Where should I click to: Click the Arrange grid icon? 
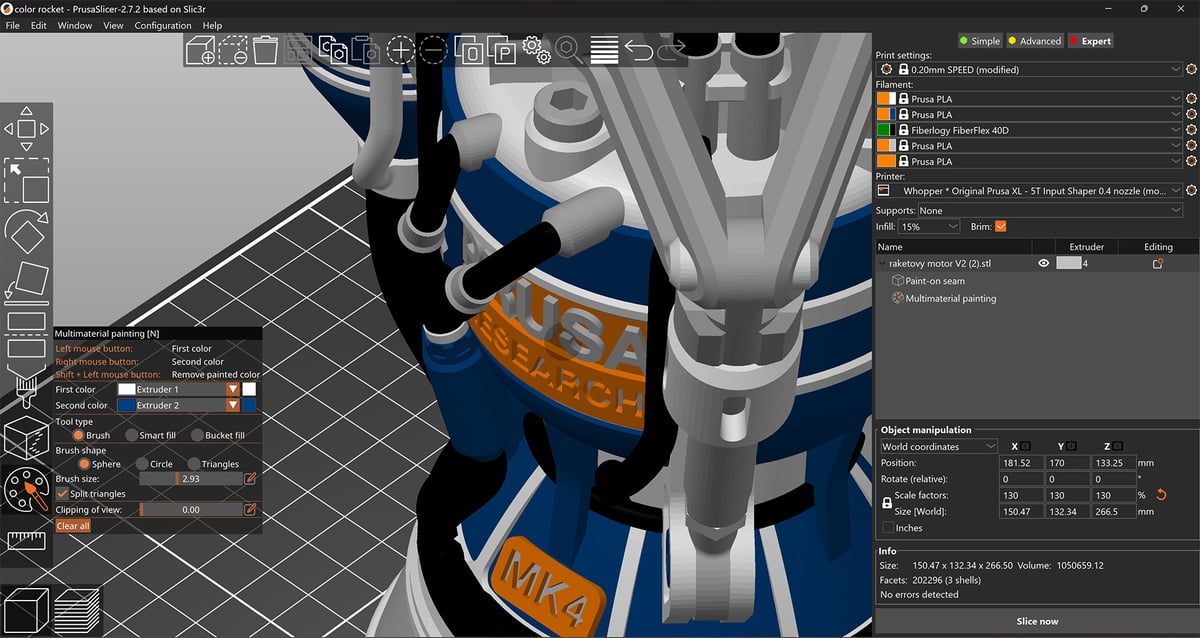coord(298,49)
